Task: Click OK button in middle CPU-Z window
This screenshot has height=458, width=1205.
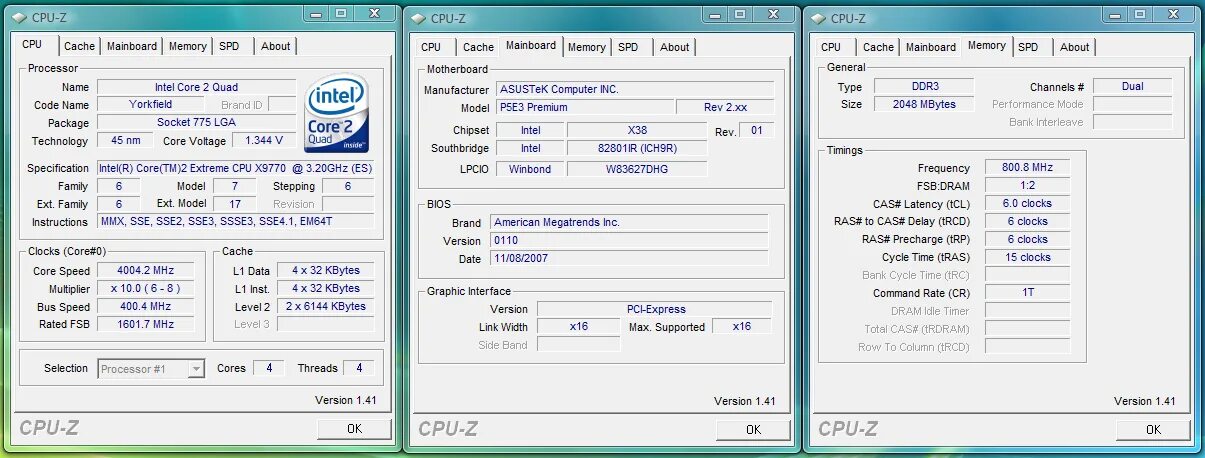Action: [754, 429]
